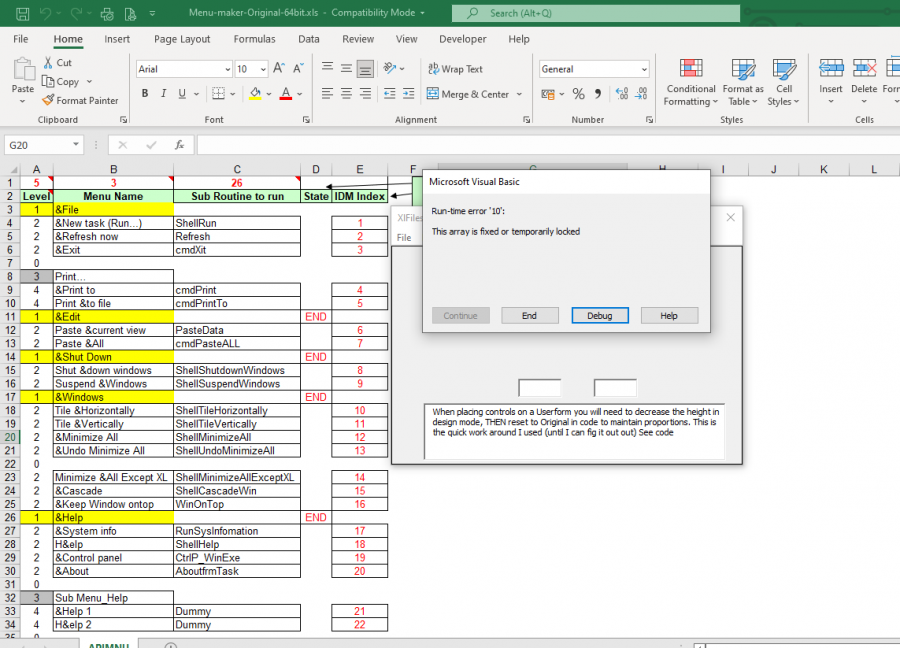Open the Developer ribbon tab
The width and height of the screenshot is (900, 648).
[x=463, y=39]
